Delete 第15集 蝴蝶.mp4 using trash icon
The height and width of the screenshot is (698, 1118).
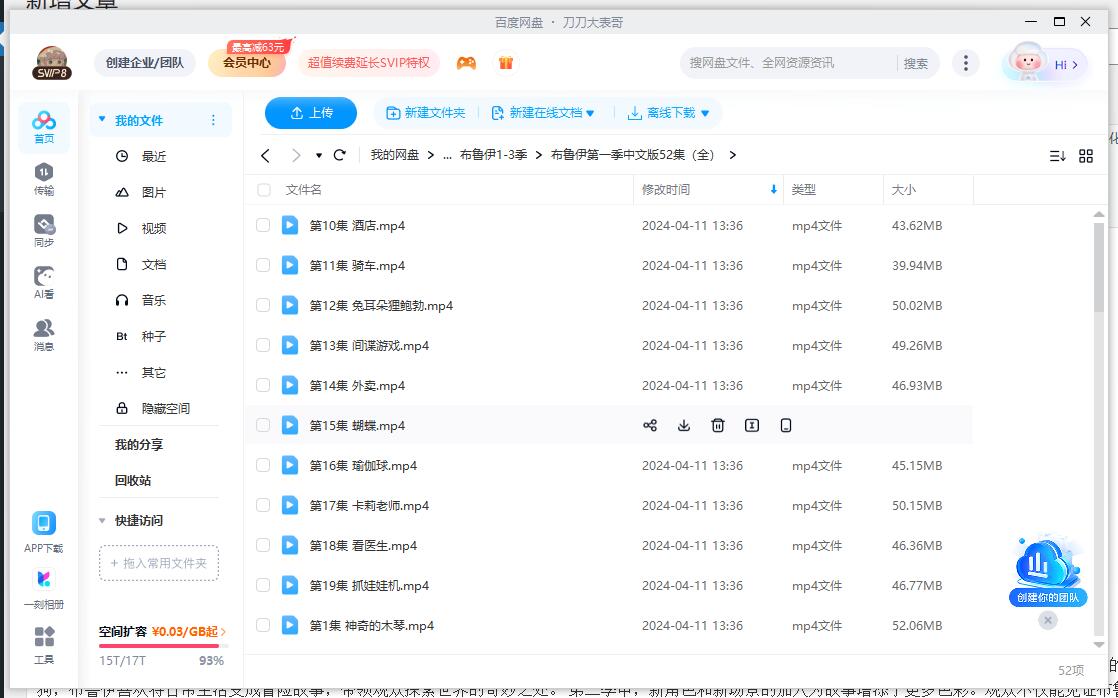[x=717, y=425]
